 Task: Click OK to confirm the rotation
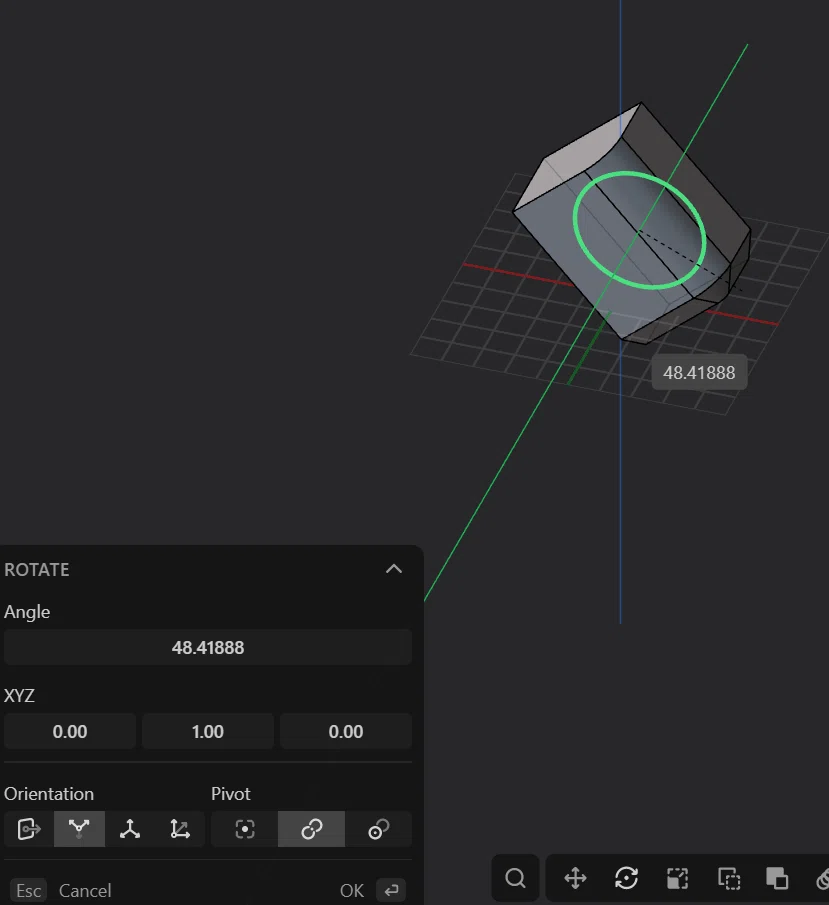[x=352, y=890]
